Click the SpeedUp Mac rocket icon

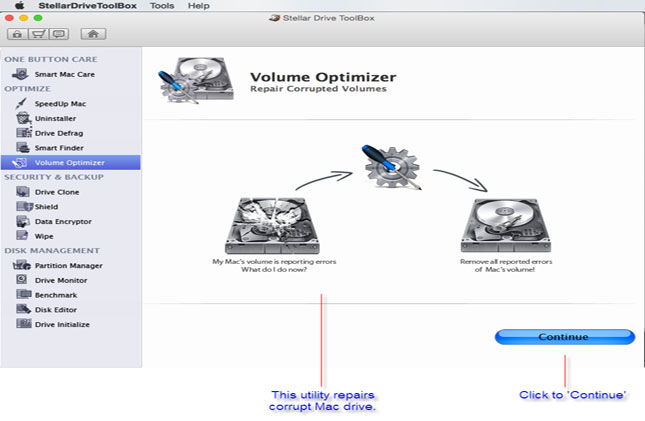tap(21, 103)
